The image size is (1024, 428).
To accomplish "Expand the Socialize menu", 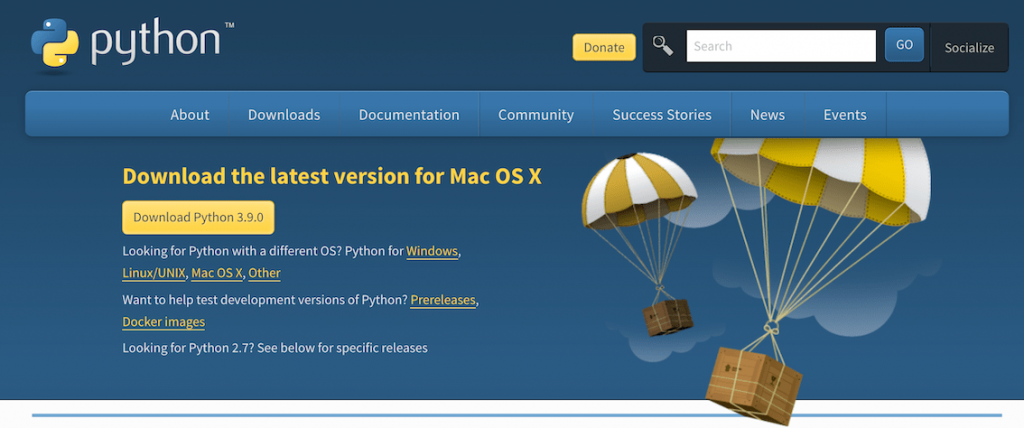I will (x=969, y=47).
